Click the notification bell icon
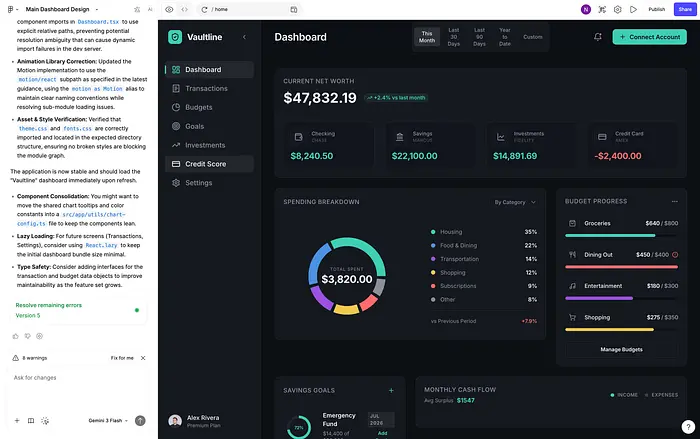The width and height of the screenshot is (700, 439). click(x=598, y=37)
